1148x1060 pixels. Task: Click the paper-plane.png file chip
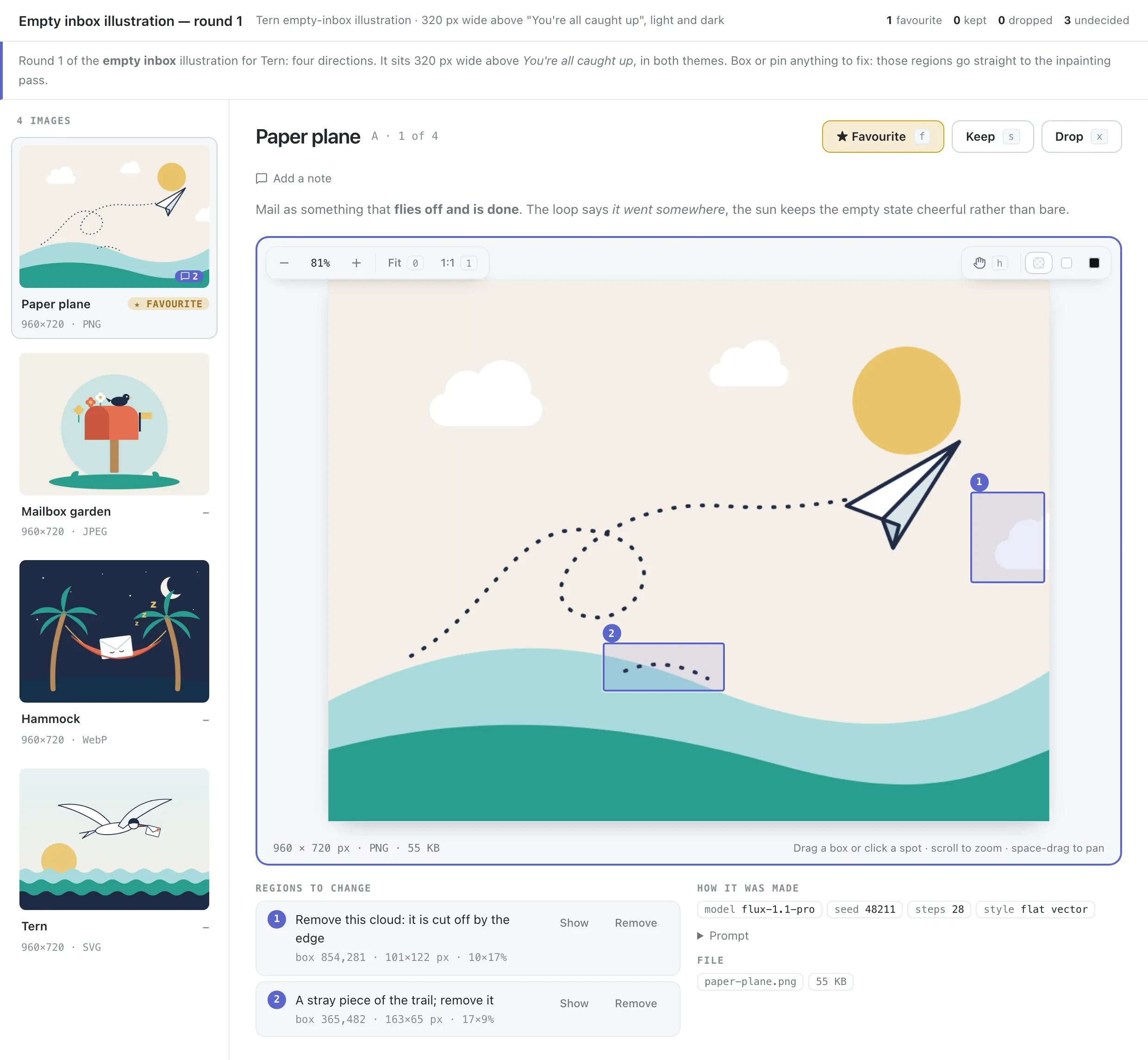[x=750, y=981]
